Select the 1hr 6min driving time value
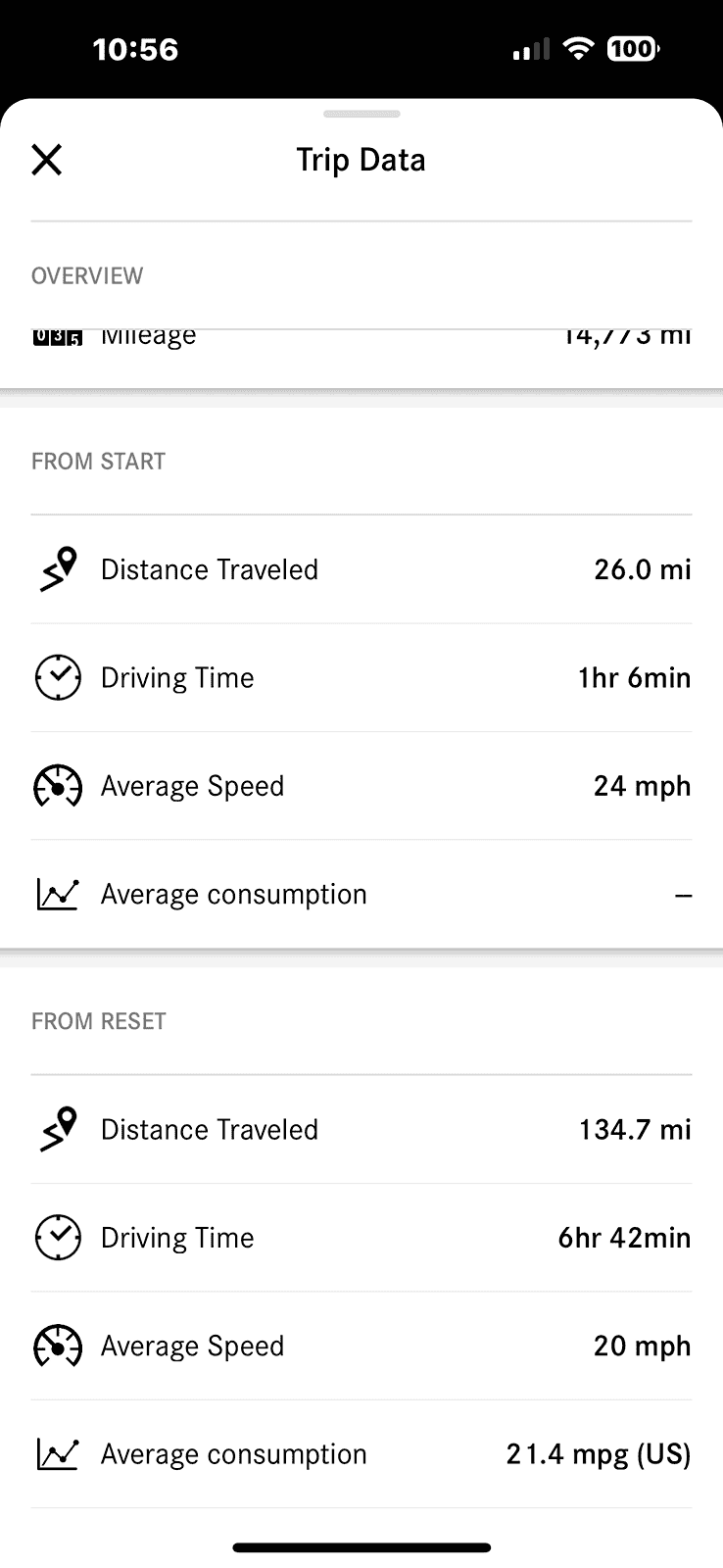The width and height of the screenshot is (723, 1568). (x=634, y=678)
